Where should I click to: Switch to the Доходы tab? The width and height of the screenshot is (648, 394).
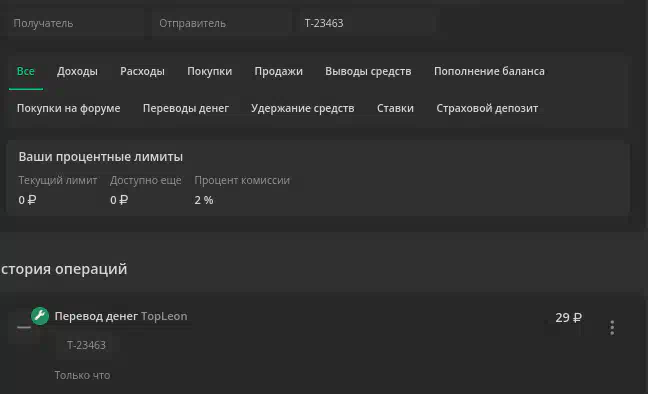77,72
